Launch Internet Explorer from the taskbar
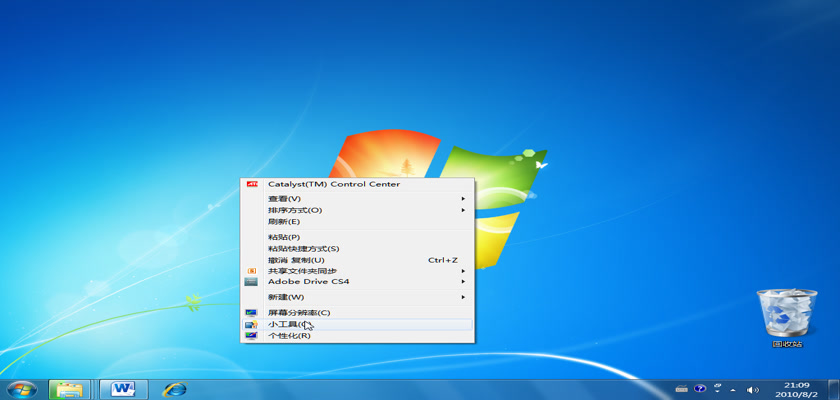The width and height of the screenshot is (840, 400). click(175, 389)
